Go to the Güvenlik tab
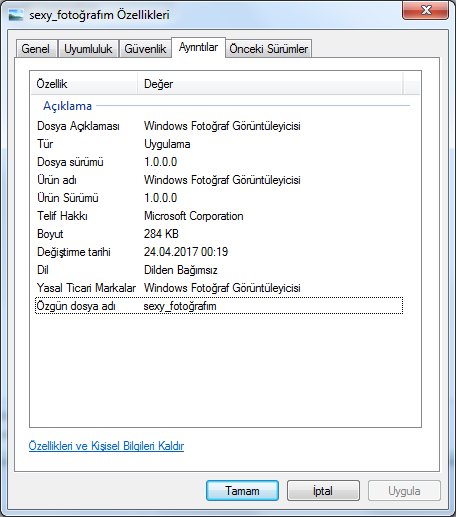This screenshot has height=517, width=457. (145, 49)
